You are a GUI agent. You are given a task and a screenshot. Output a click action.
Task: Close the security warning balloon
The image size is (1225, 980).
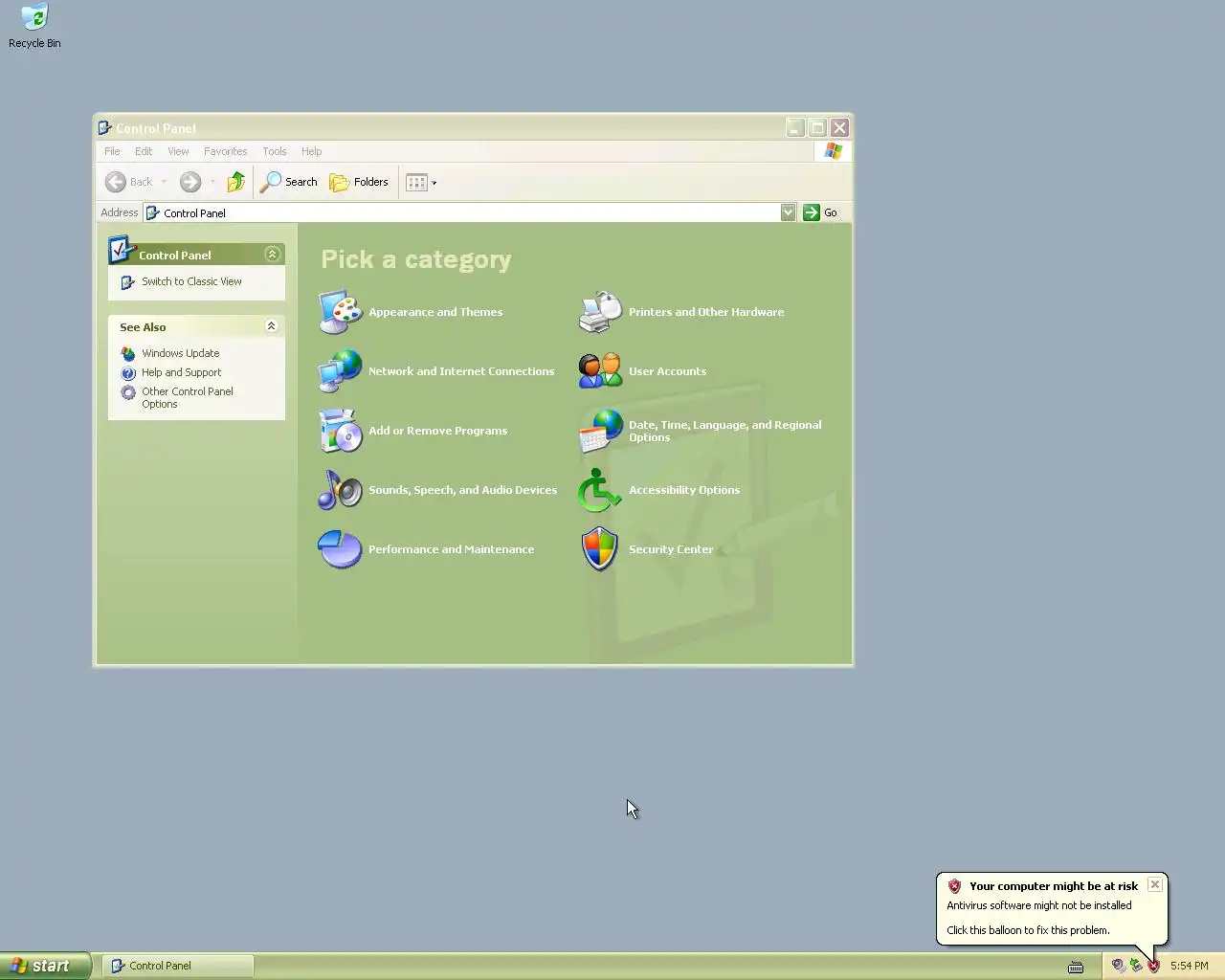pos(1155,884)
